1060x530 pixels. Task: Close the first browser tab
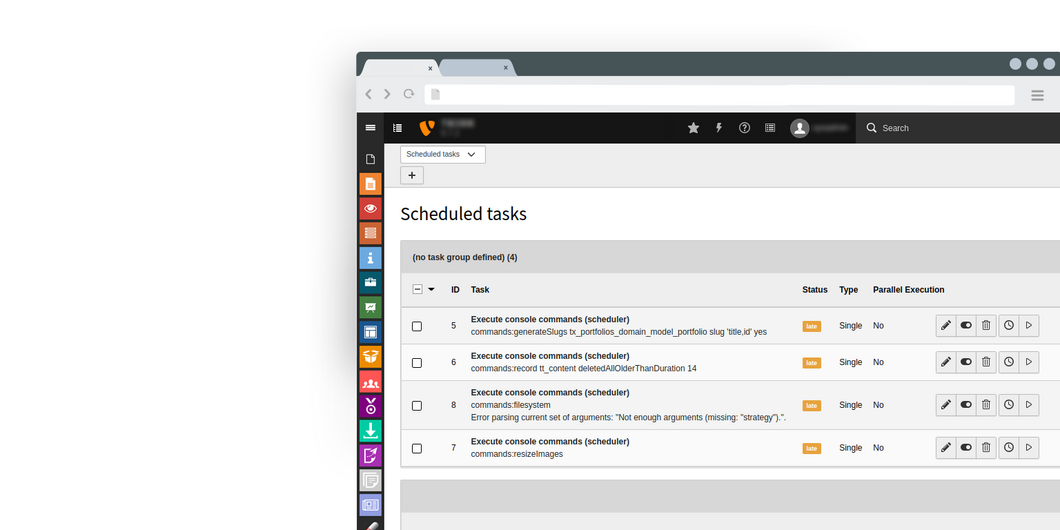430,68
